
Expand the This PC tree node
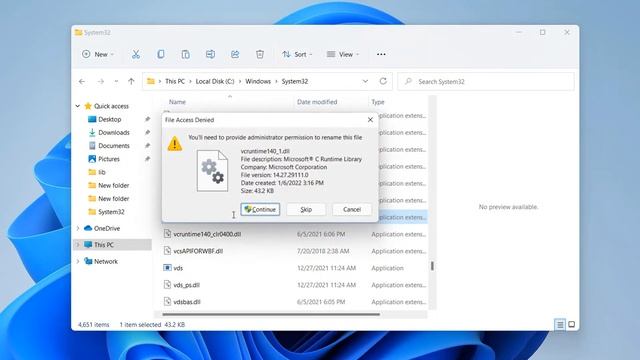point(78,245)
